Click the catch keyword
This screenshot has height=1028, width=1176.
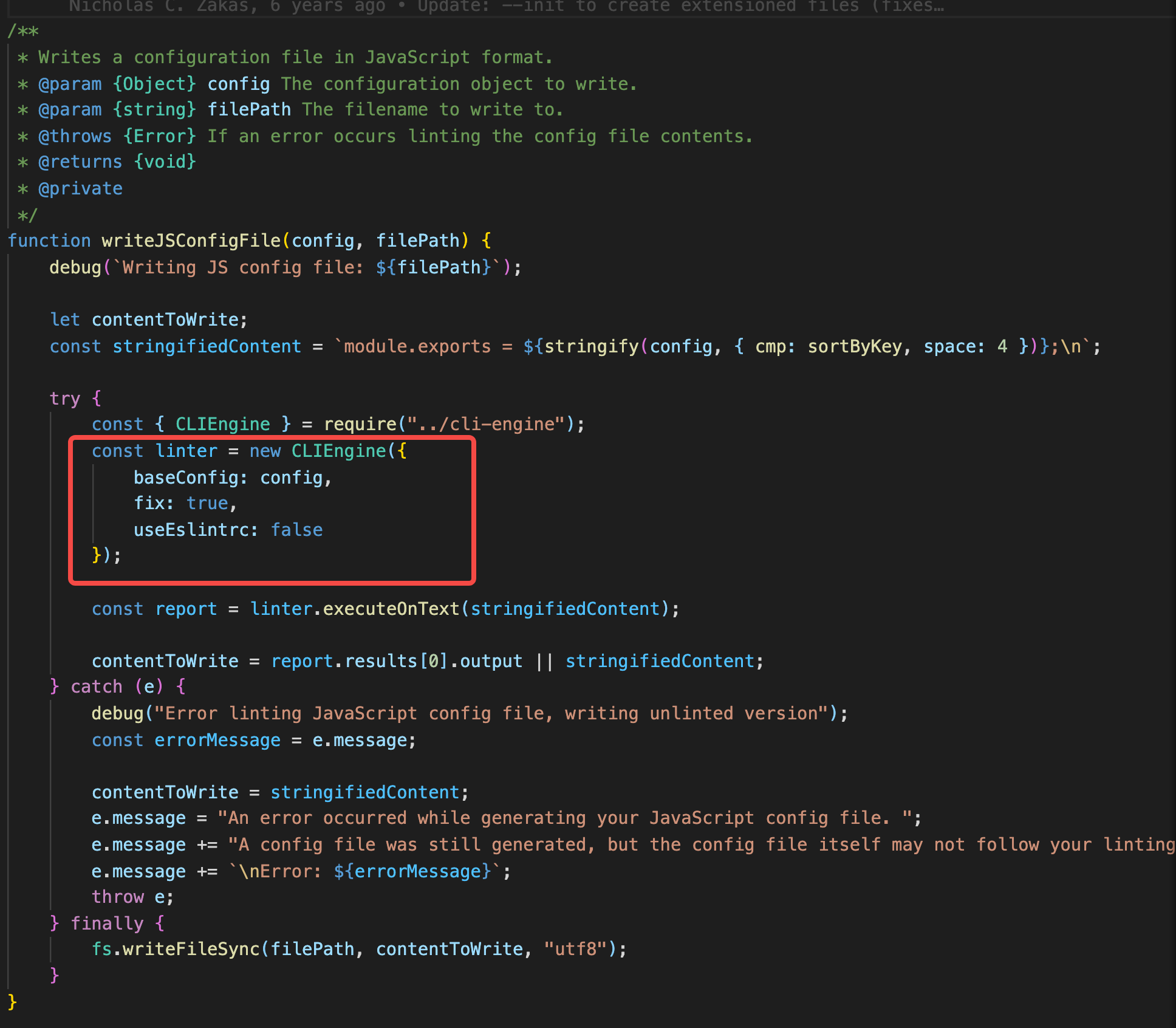pyautogui.click(x=96, y=687)
